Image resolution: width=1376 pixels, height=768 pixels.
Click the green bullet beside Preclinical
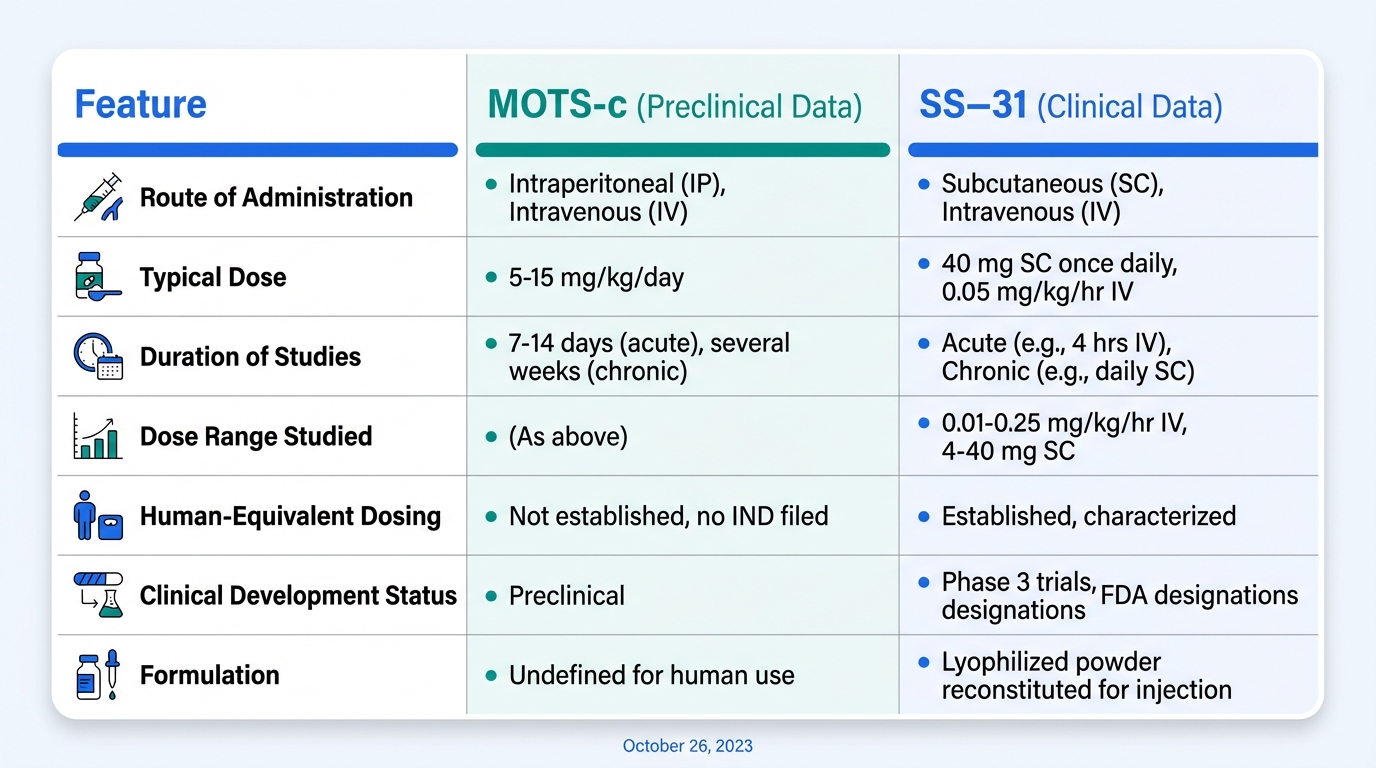491,596
